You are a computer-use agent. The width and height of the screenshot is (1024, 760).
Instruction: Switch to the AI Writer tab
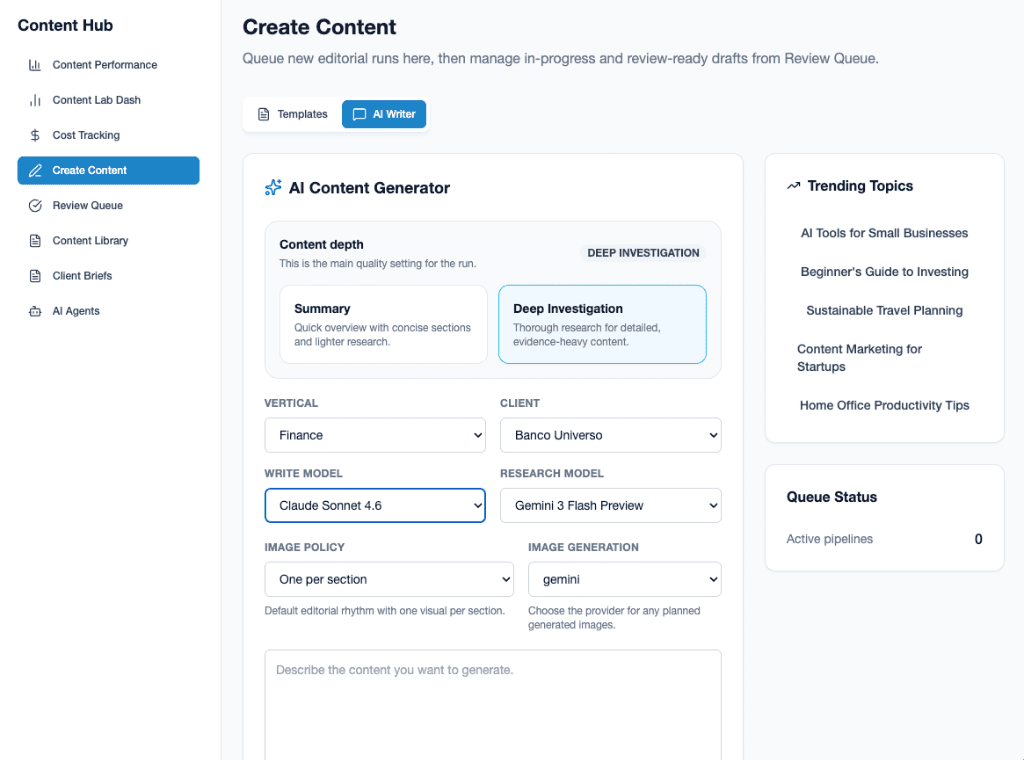pyautogui.click(x=384, y=114)
